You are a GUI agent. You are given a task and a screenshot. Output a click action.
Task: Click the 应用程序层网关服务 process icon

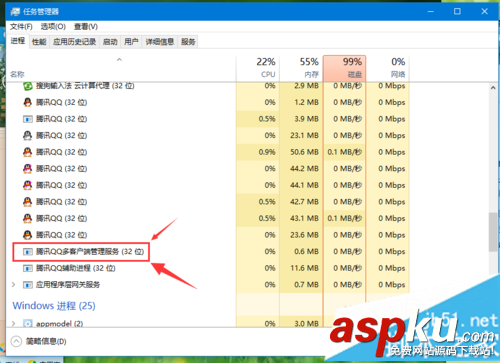[x=27, y=285]
